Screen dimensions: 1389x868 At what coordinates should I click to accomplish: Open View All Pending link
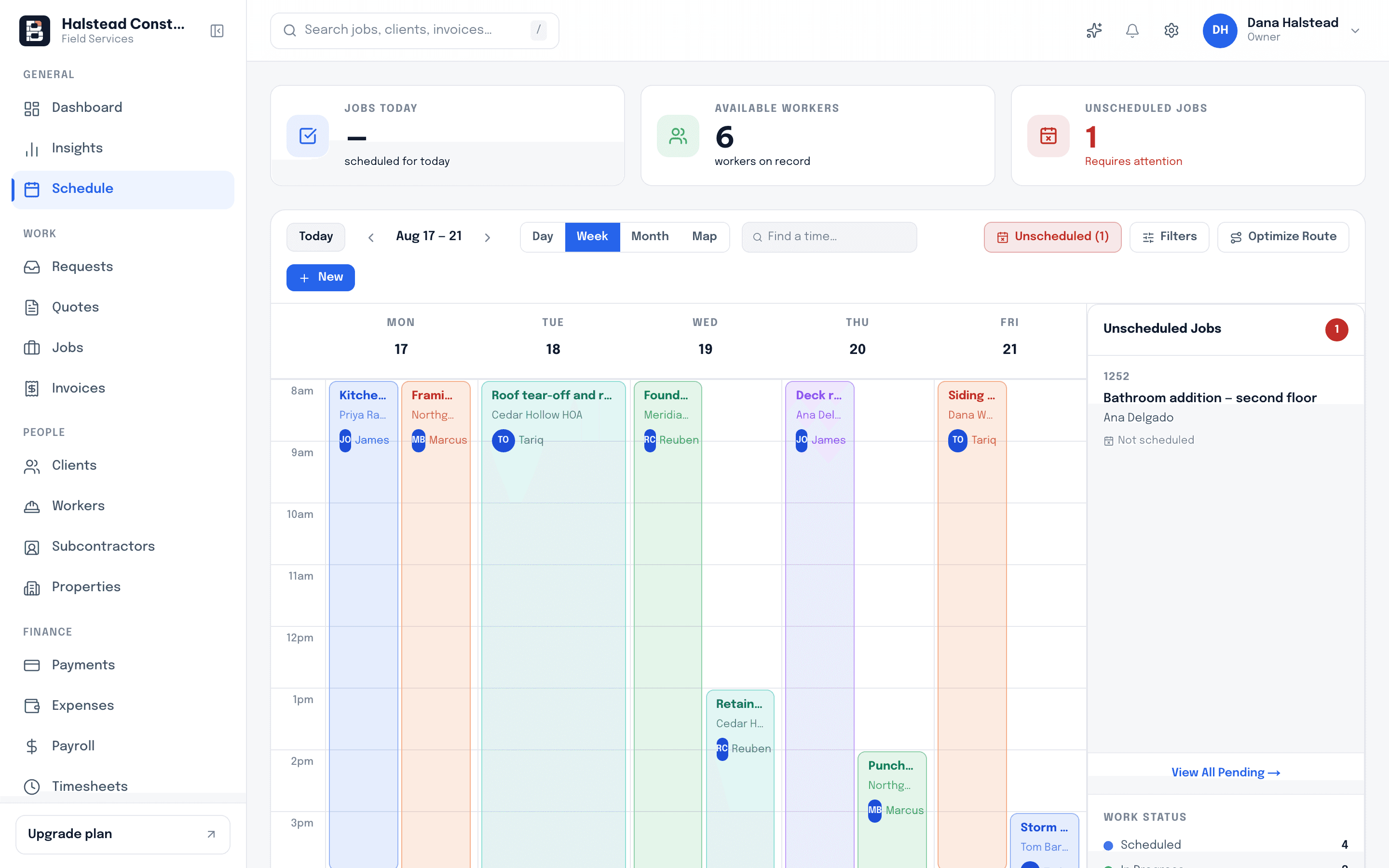(x=1226, y=773)
